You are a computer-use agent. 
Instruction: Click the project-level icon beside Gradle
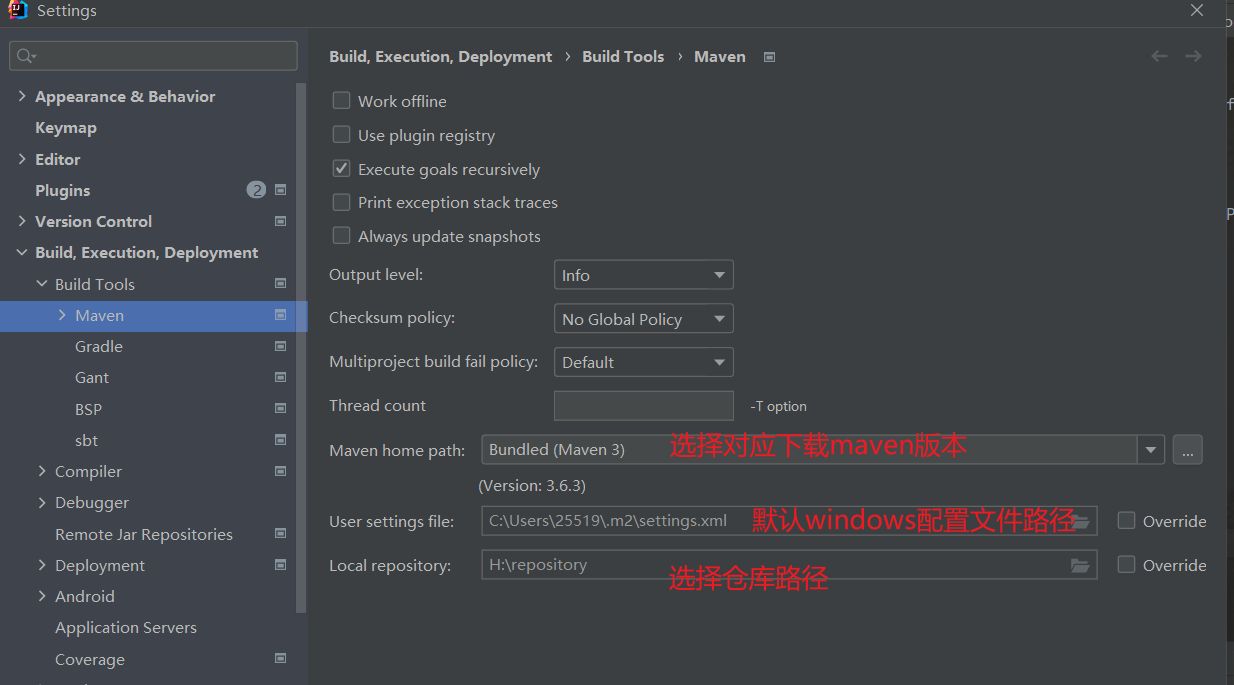tap(280, 346)
